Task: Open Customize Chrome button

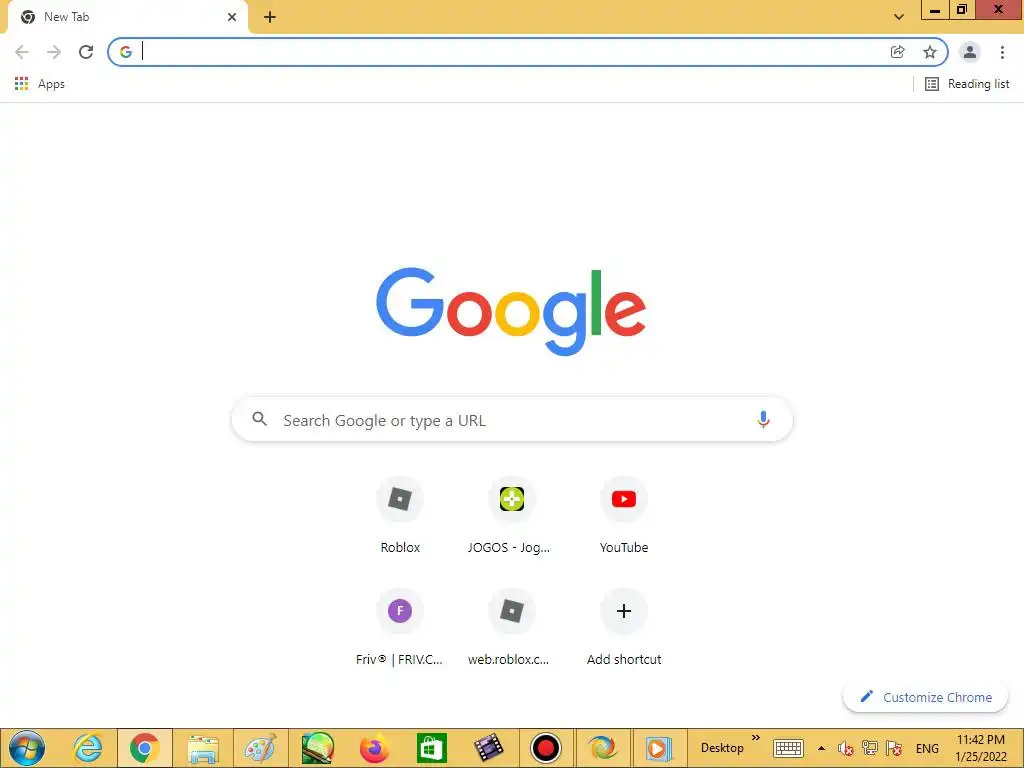Action: point(925,697)
